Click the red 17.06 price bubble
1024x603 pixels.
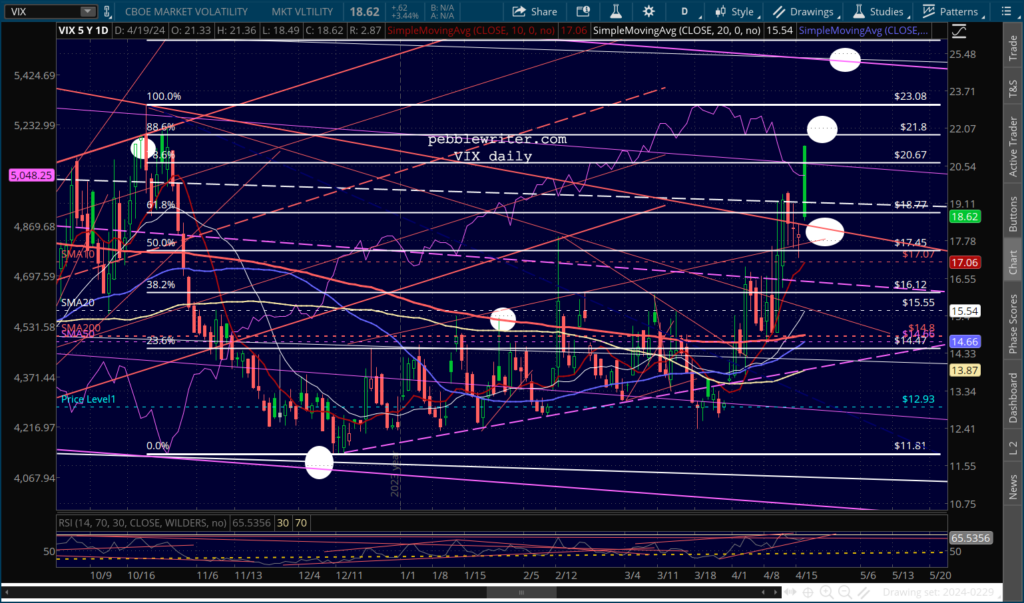tap(965, 262)
